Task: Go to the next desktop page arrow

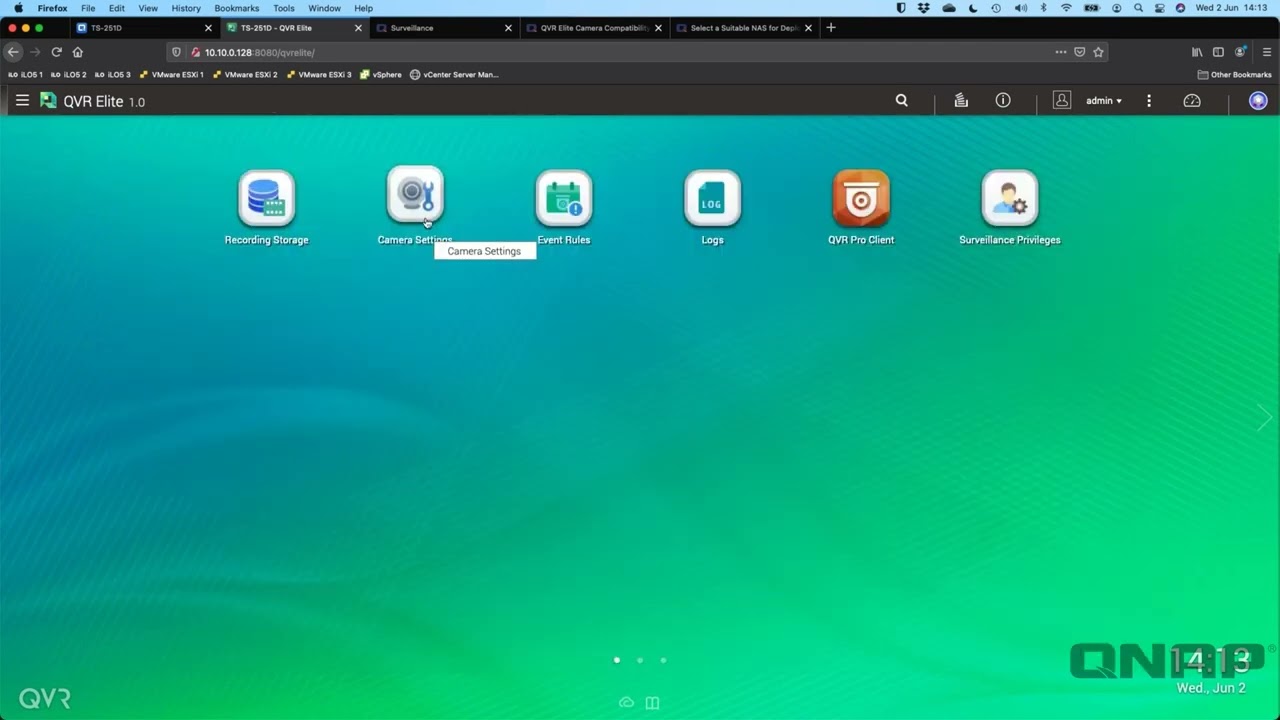Action: point(1264,418)
